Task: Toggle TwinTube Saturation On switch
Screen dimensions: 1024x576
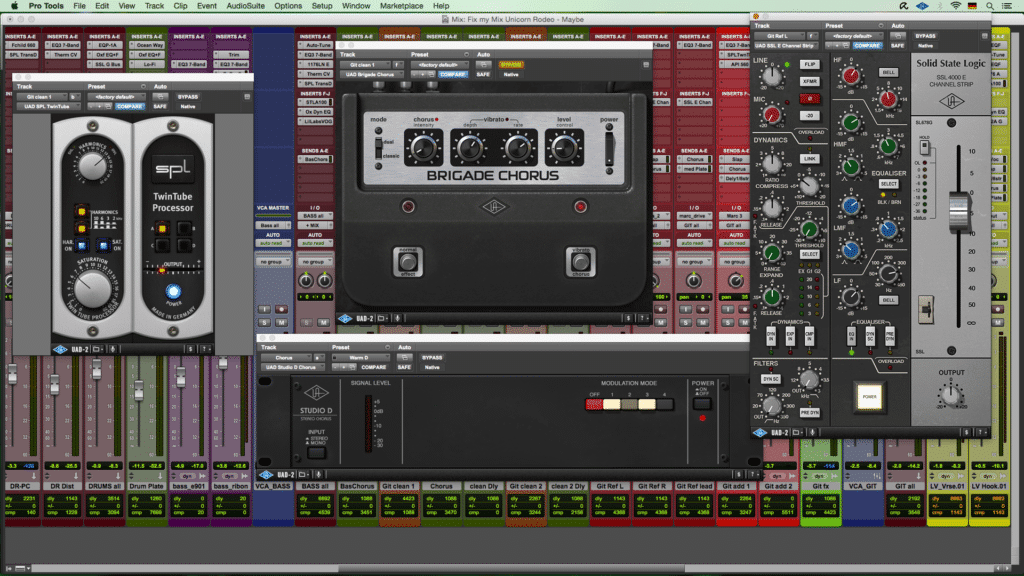Action: coord(103,246)
